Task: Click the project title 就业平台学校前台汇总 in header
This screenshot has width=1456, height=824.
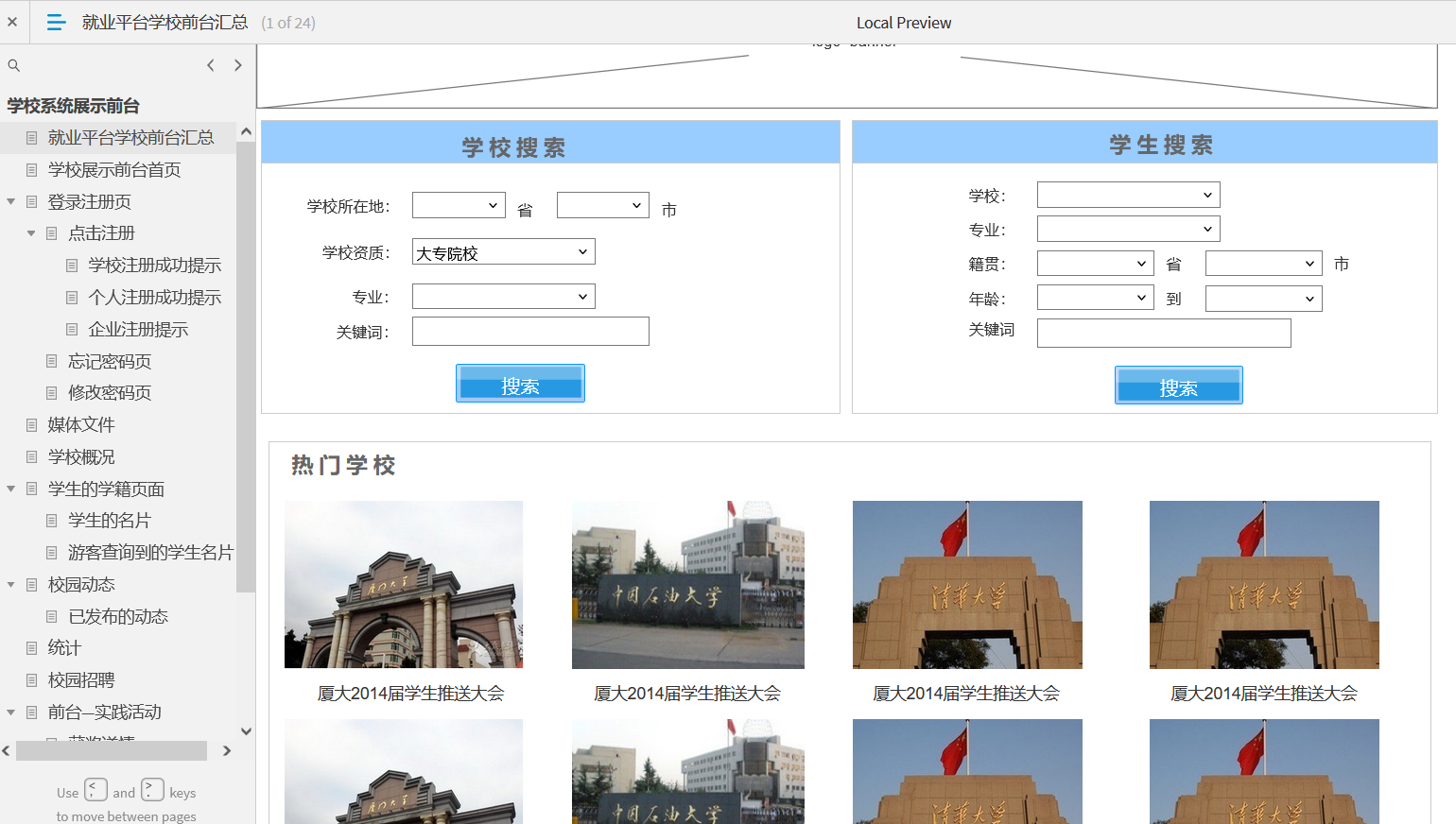Action: (x=165, y=22)
